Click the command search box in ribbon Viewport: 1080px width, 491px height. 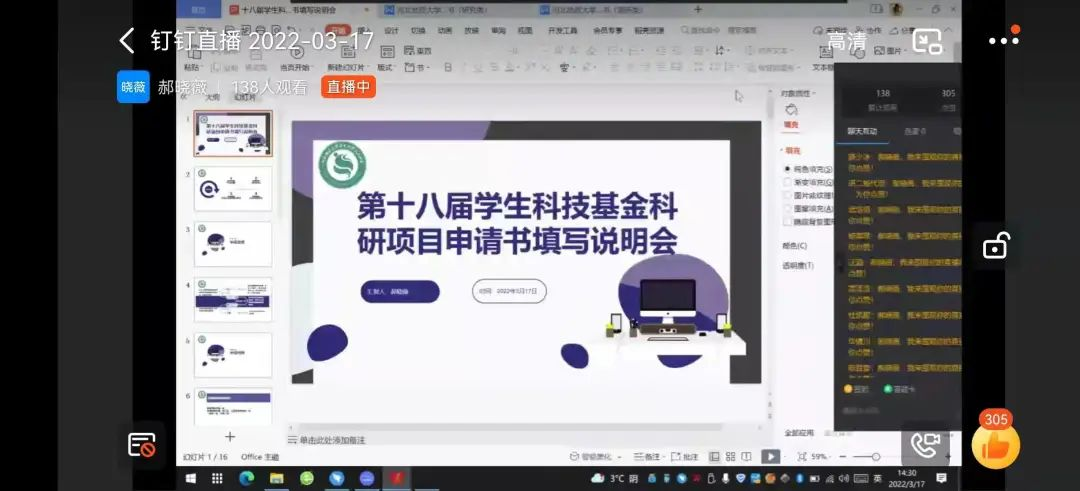718,30
